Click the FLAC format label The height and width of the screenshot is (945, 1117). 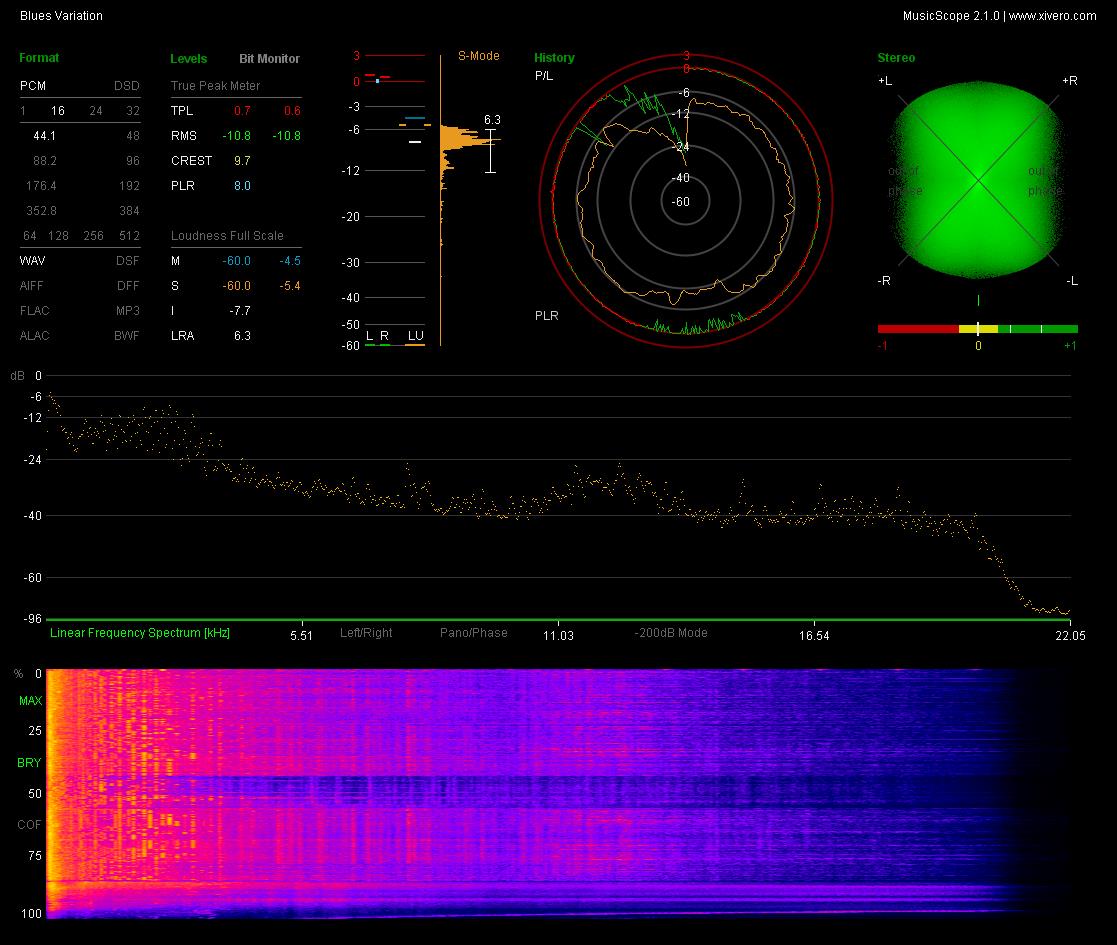click(34, 310)
